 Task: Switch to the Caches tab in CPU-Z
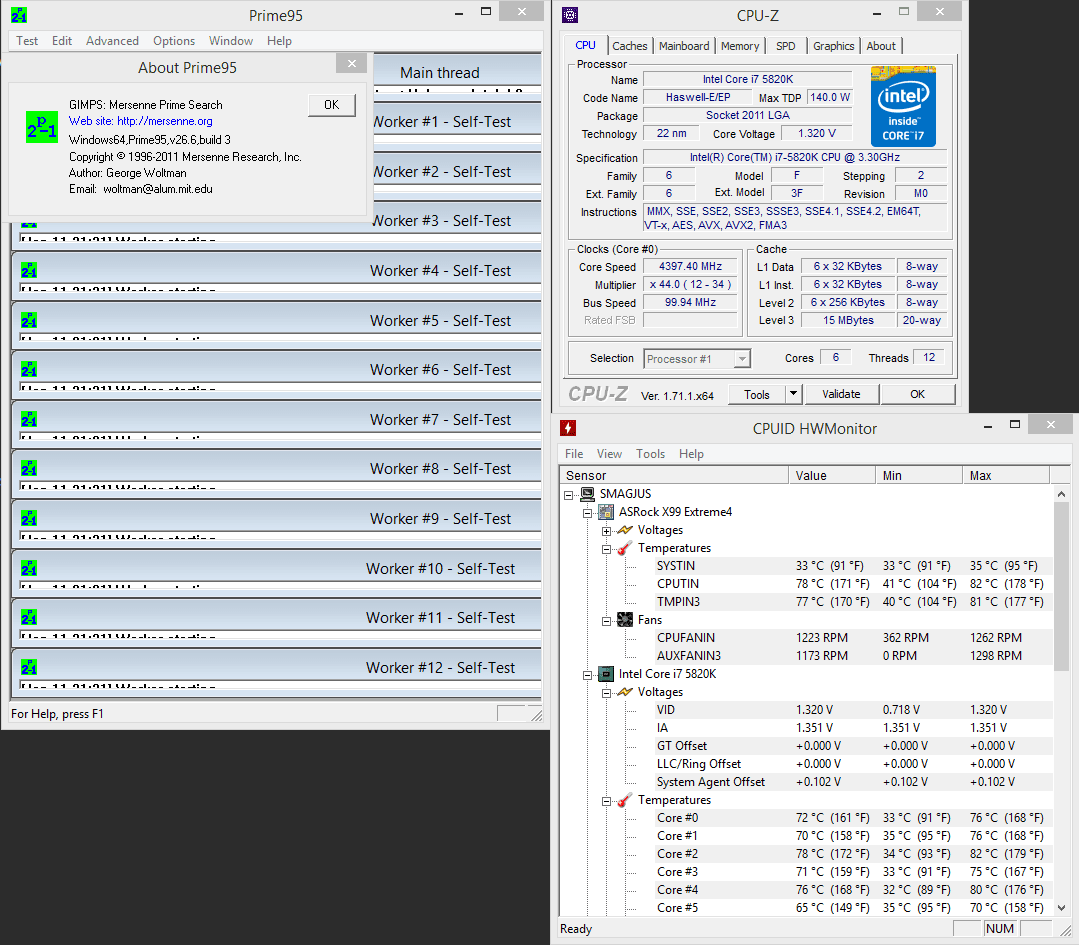630,46
